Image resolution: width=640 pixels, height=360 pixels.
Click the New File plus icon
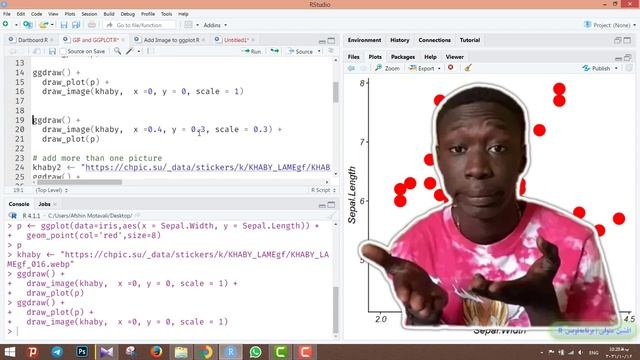click(6, 24)
